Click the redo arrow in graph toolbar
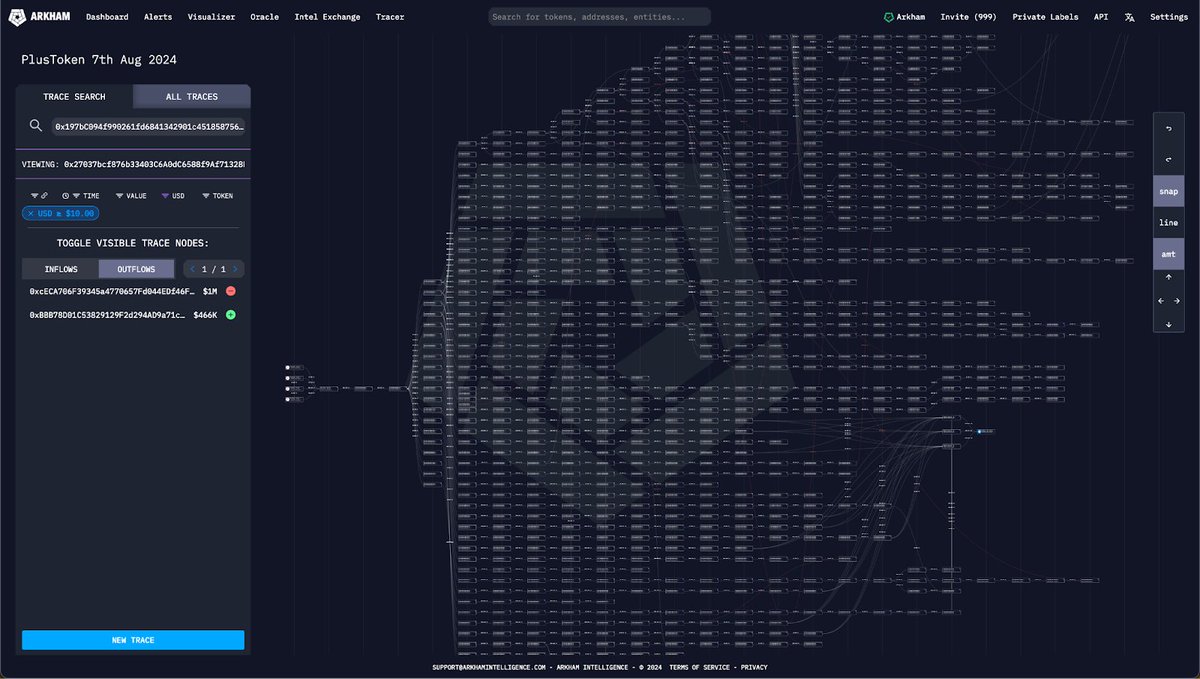Screen dimensions: 1200x679 pos(1169,160)
